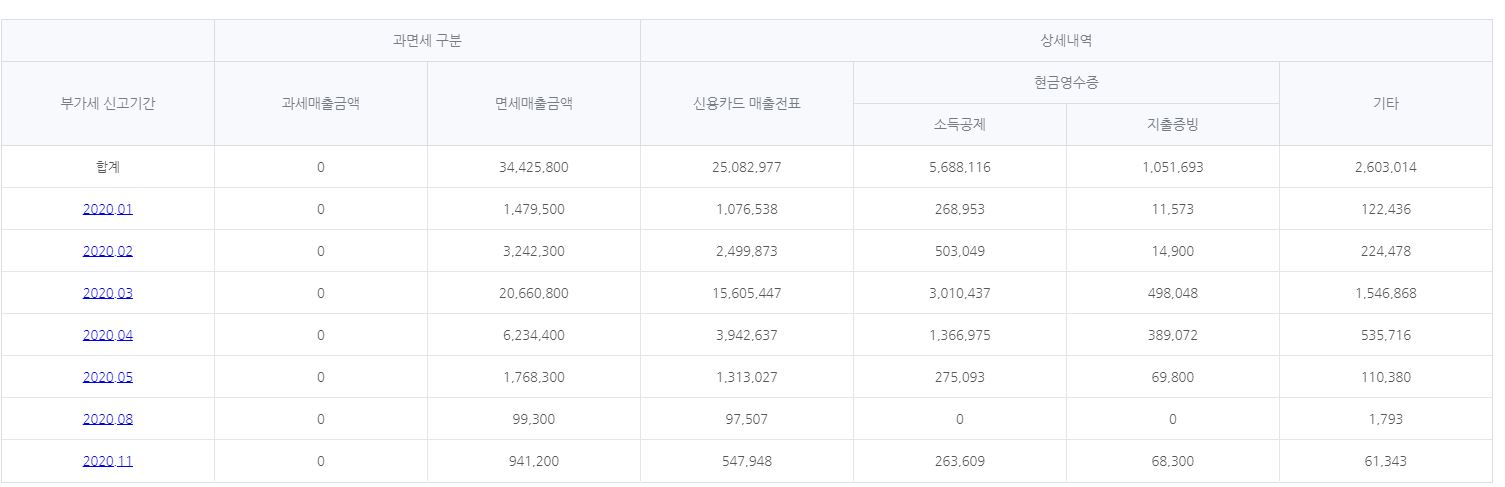Select the cell showing 1,313,027
1505x487 pixels.
point(746,377)
